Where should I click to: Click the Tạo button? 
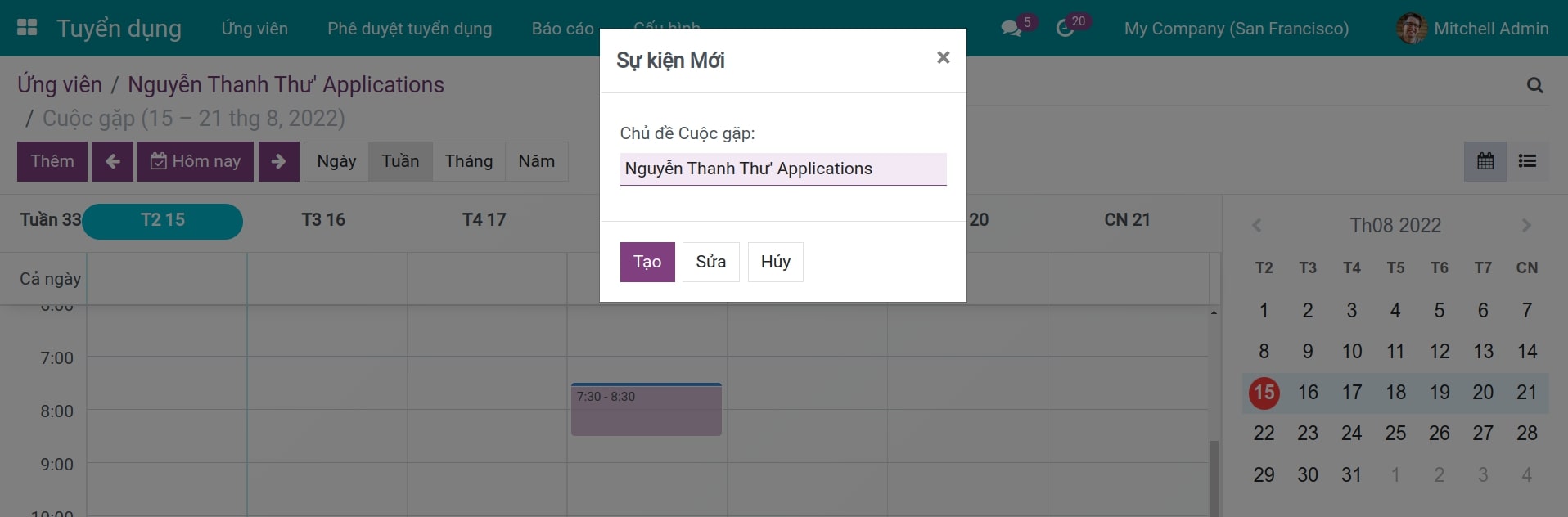tap(647, 262)
